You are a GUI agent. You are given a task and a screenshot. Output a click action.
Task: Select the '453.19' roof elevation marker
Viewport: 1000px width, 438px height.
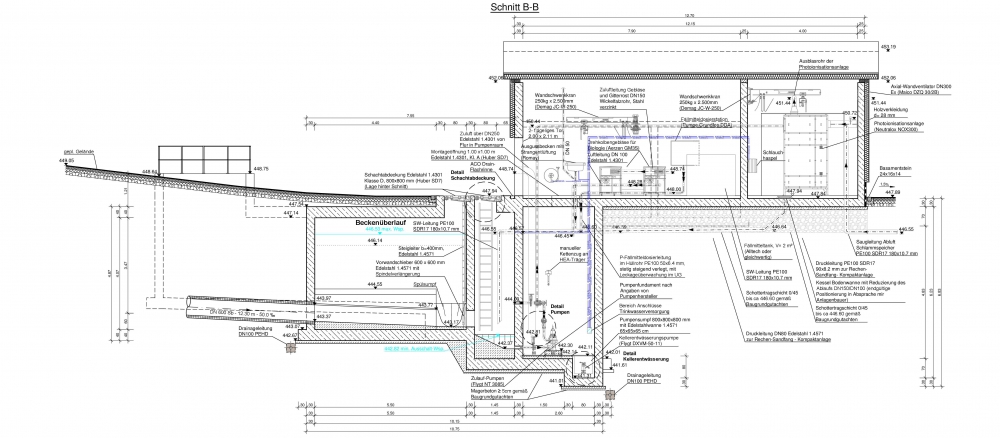click(x=885, y=47)
